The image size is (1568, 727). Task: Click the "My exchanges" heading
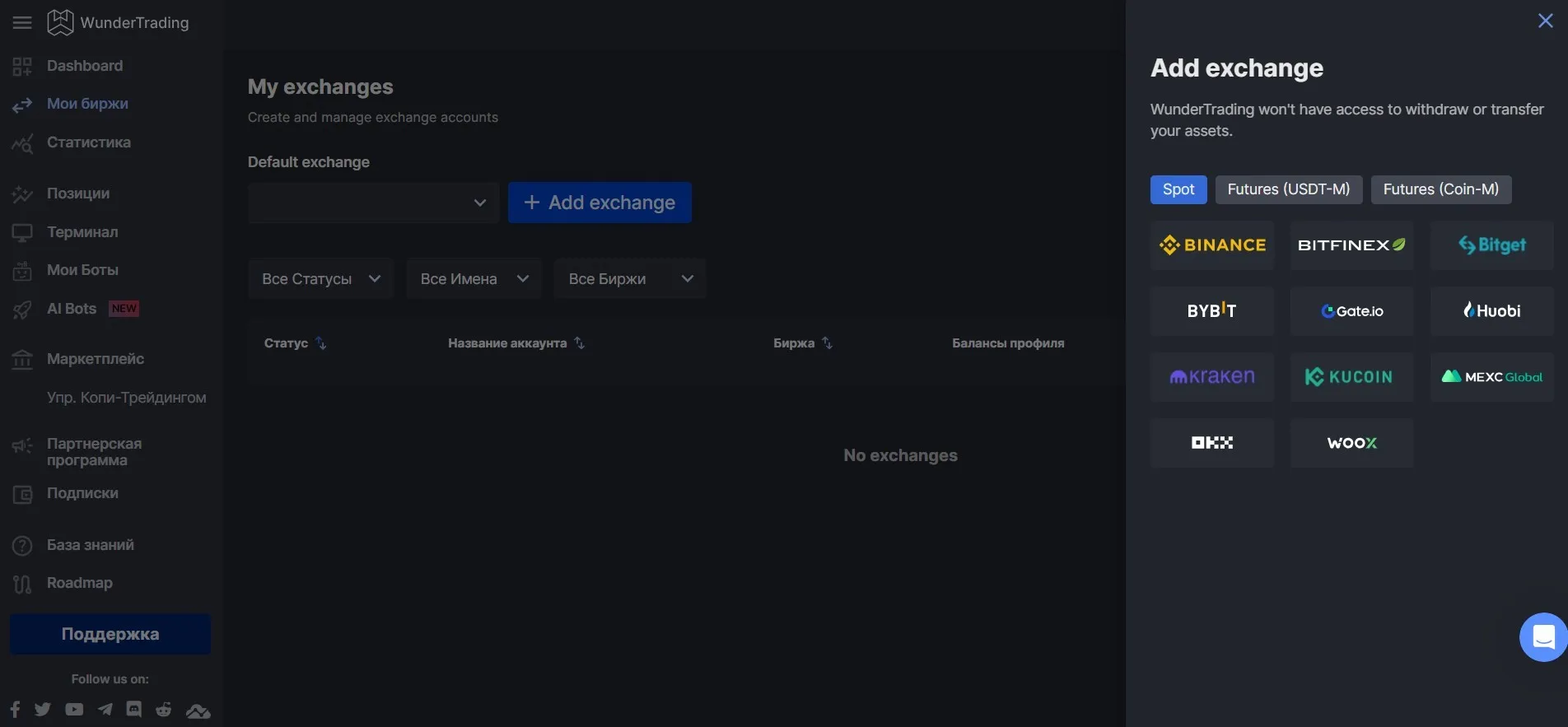point(320,86)
